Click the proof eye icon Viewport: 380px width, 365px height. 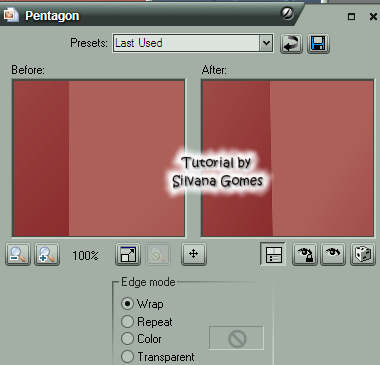(333, 254)
